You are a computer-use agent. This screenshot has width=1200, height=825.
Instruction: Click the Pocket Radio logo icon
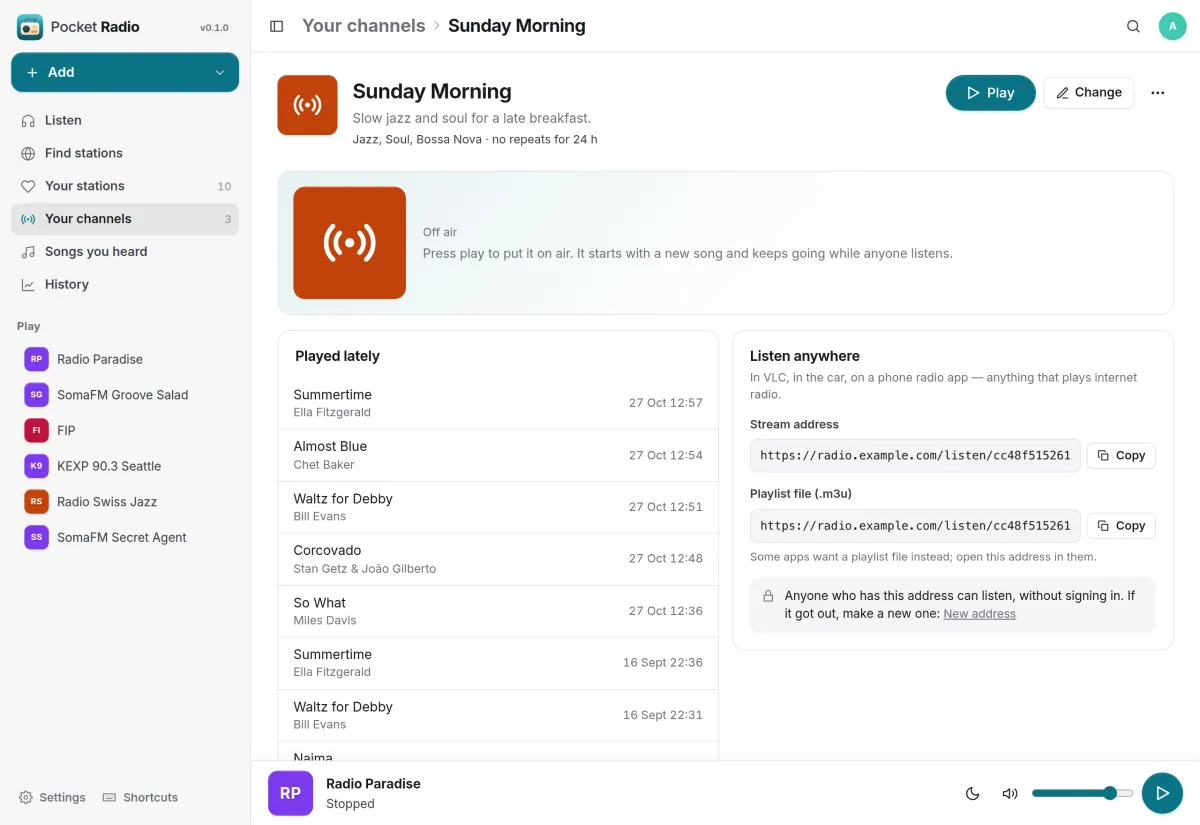[x=30, y=27]
